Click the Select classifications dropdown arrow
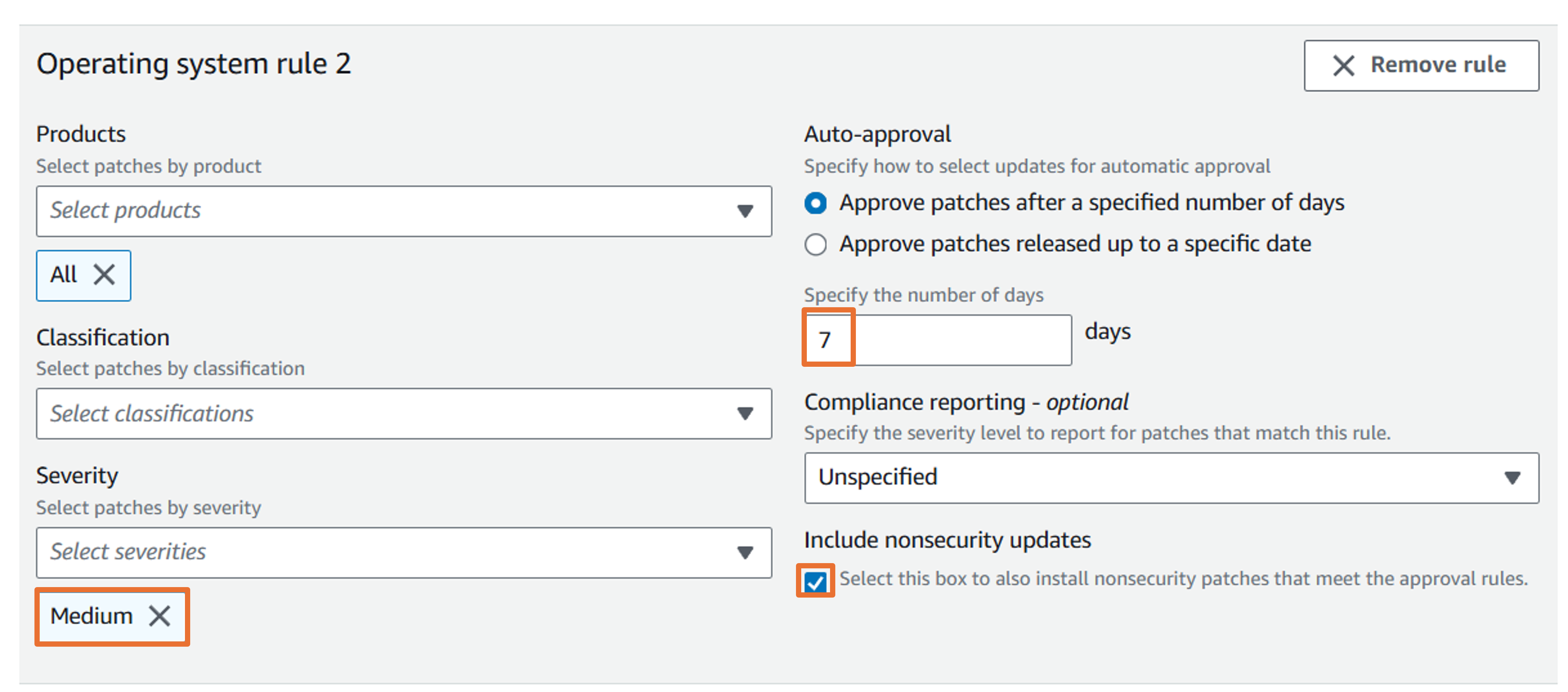The width and height of the screenshot is (1568, 692). 744,414
